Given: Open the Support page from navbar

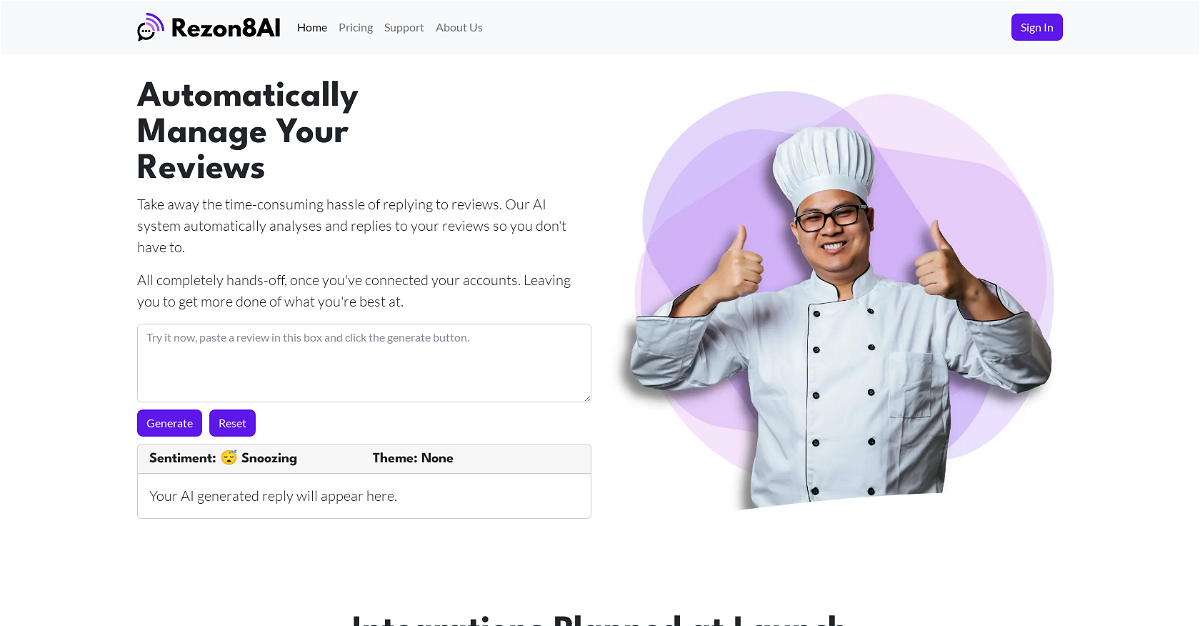Looking at the screenshot, I should click(x=404, y=28).
